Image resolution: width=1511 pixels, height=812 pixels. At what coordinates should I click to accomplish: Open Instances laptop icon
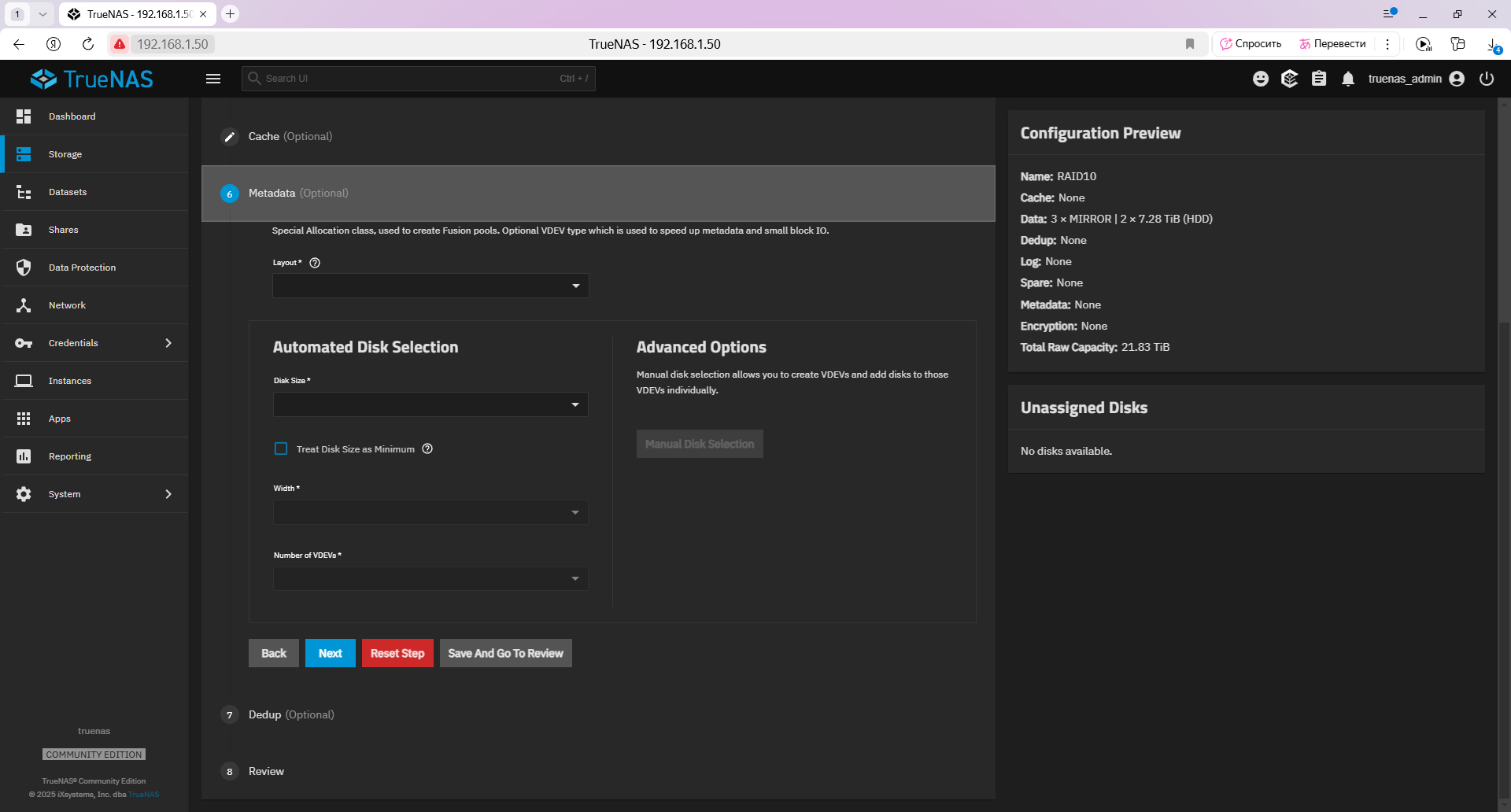[24, 381]
